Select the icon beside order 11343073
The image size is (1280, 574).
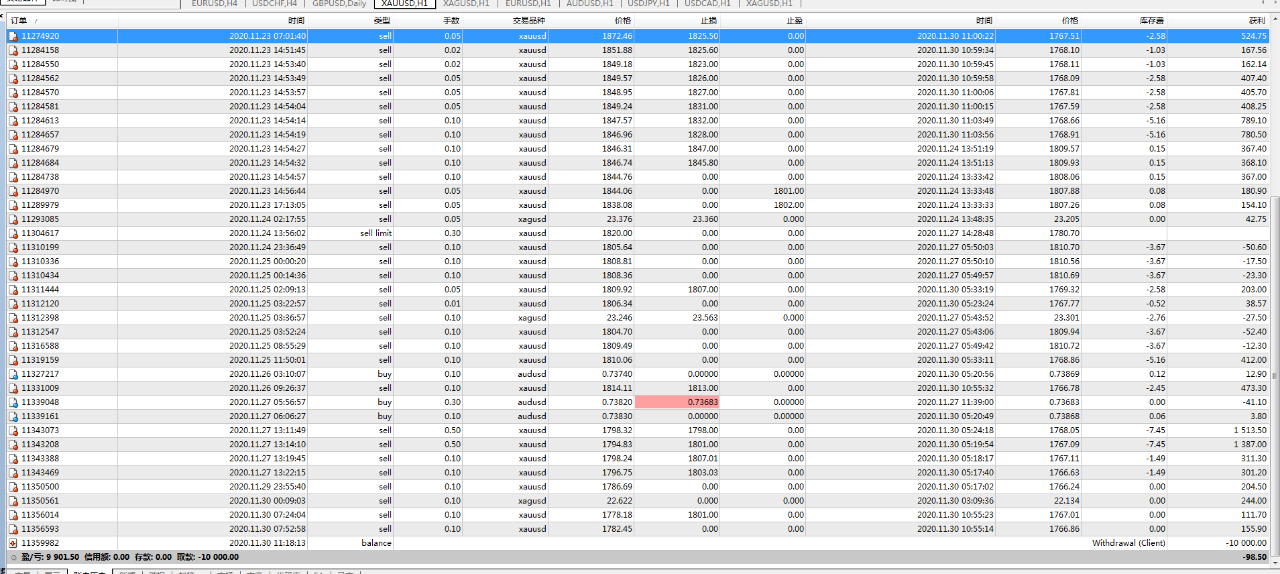tap(13, 430)
